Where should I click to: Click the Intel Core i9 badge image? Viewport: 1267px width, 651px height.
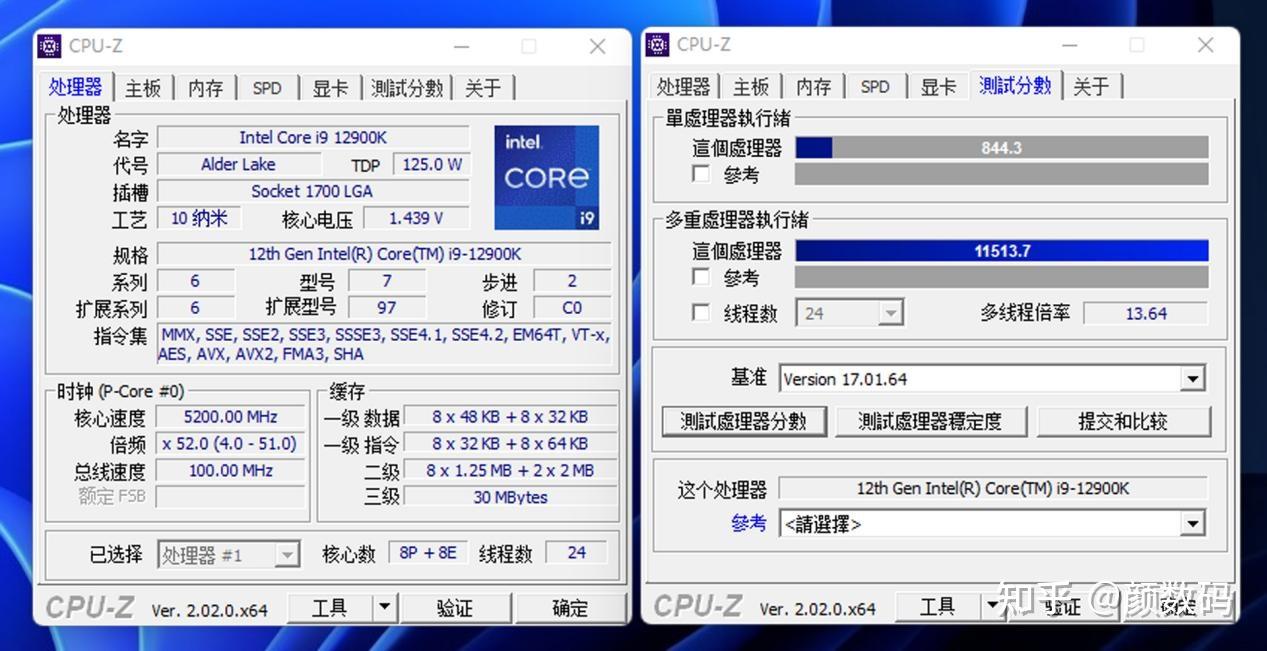tap(546, 176)
